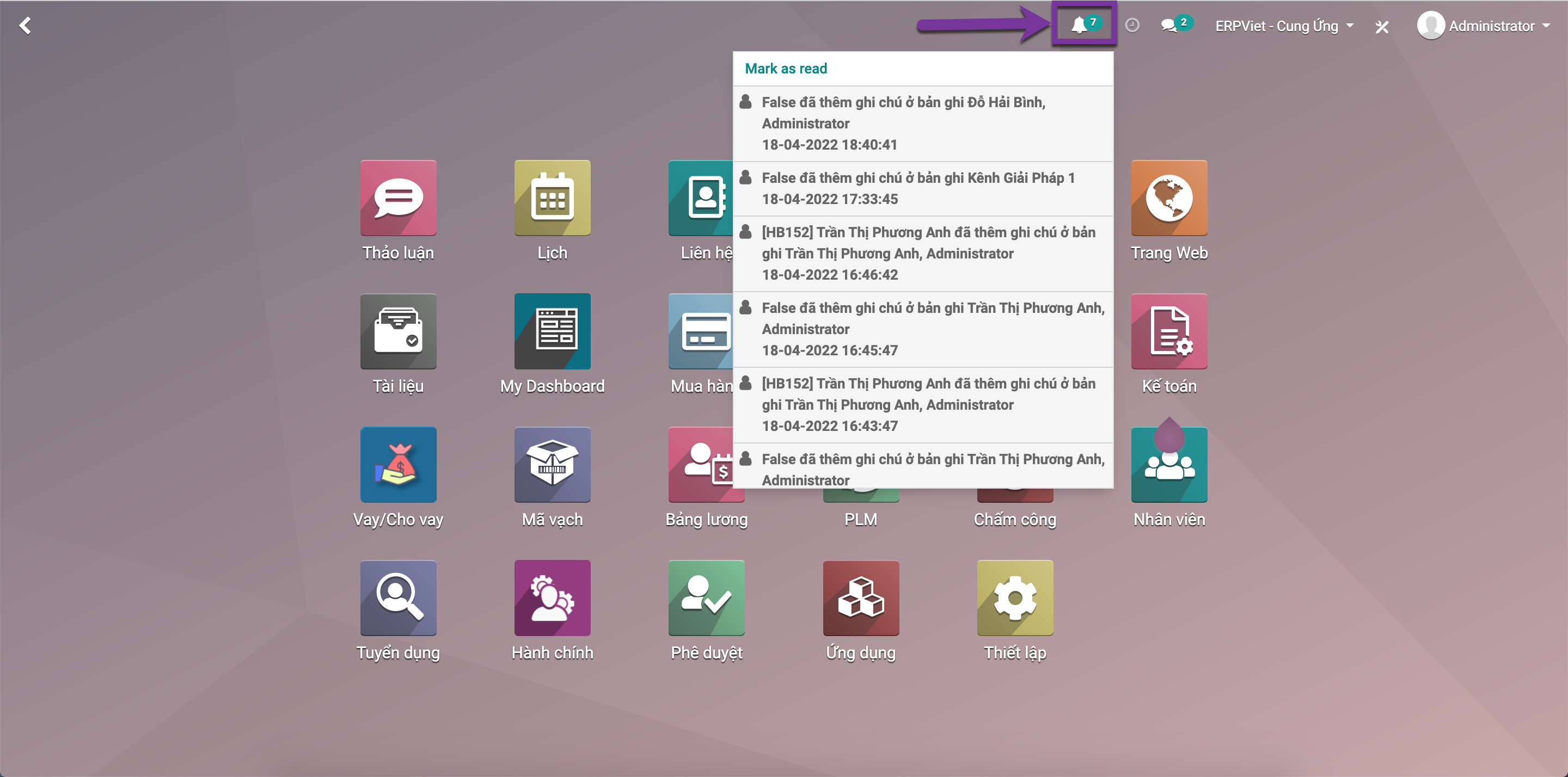Open the Administrator user menu
Screen dimensions: 1568x777
pyautogui.click(x=1484, y=26)
